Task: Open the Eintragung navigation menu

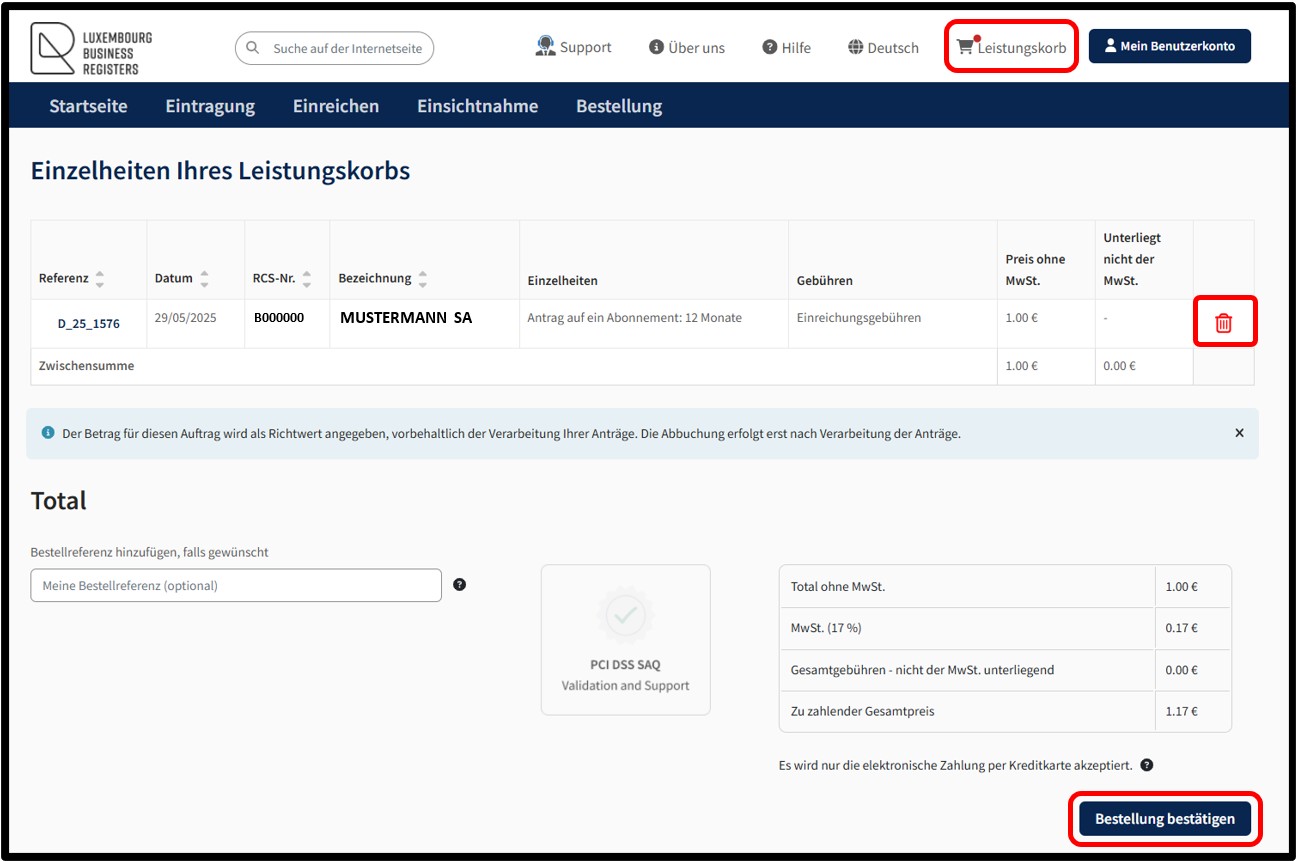Action: [210, 106]
